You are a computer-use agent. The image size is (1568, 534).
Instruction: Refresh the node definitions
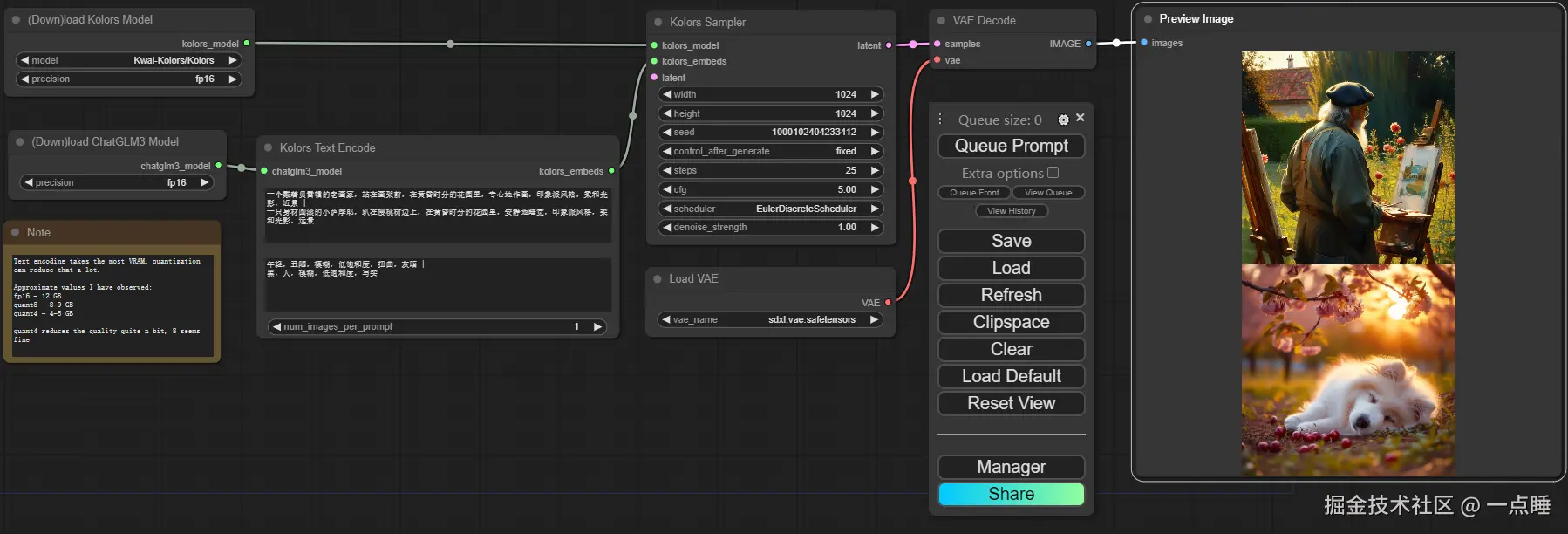1012,295
